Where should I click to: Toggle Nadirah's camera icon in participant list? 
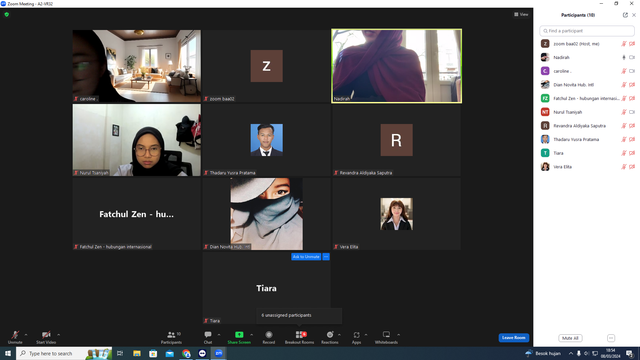(x=632, y=58)
